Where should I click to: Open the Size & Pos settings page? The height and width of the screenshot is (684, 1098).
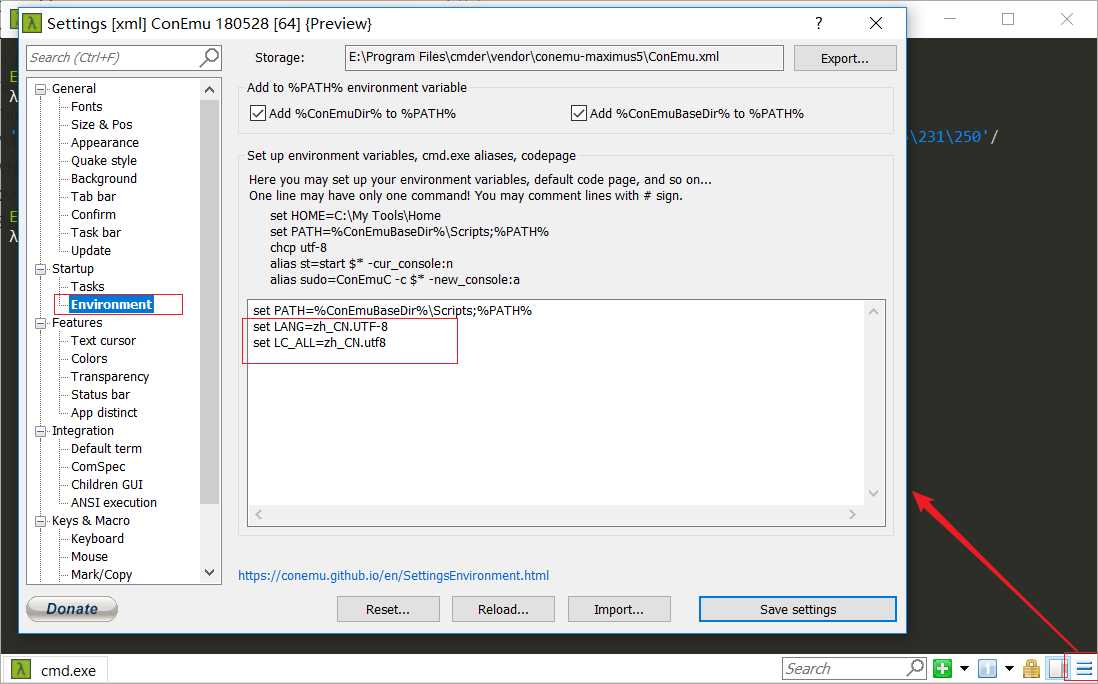point(102,125)
